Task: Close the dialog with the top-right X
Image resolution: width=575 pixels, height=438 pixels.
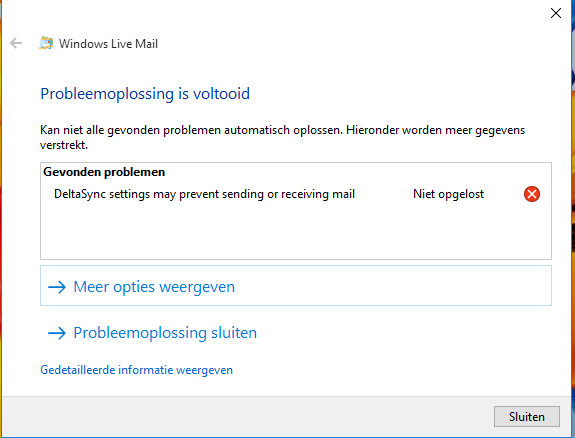Action: coord(556,13)
